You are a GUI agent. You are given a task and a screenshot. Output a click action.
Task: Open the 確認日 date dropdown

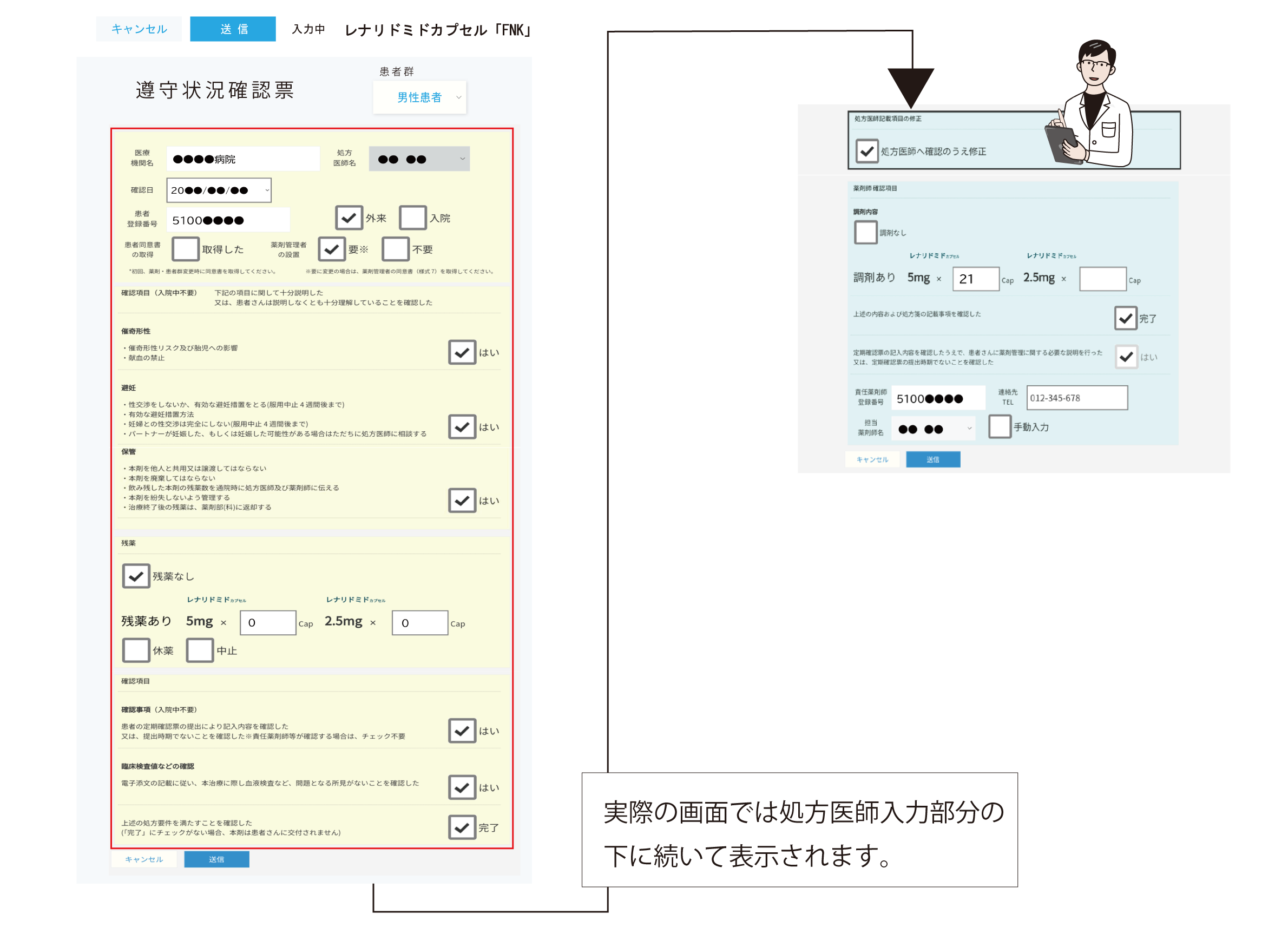[x=219, y=190]
